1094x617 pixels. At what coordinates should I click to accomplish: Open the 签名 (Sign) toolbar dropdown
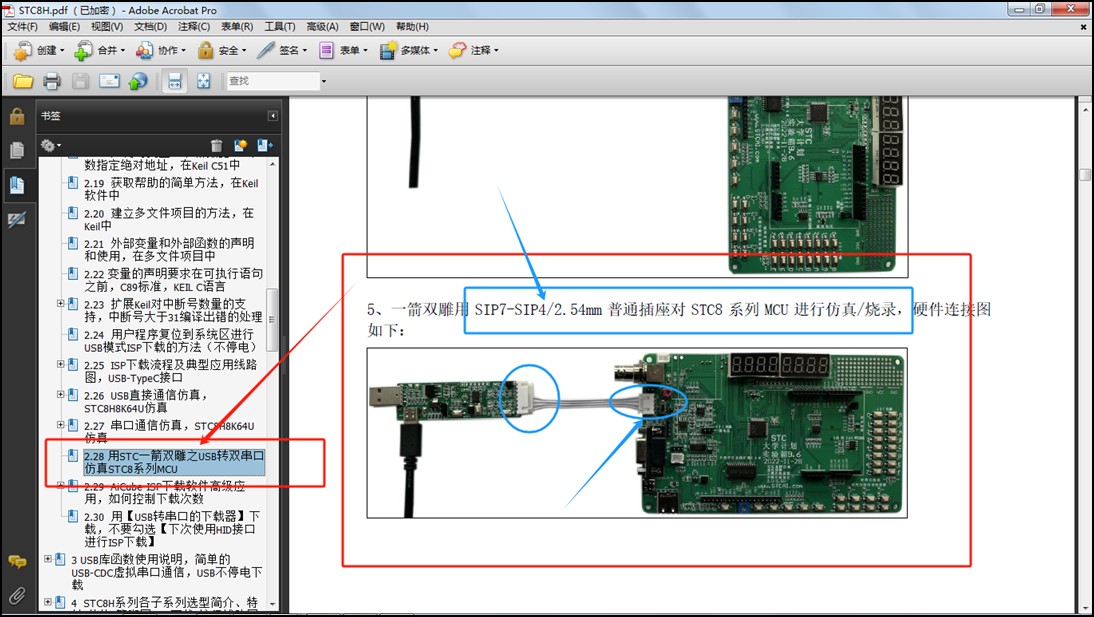coord(282,50)
